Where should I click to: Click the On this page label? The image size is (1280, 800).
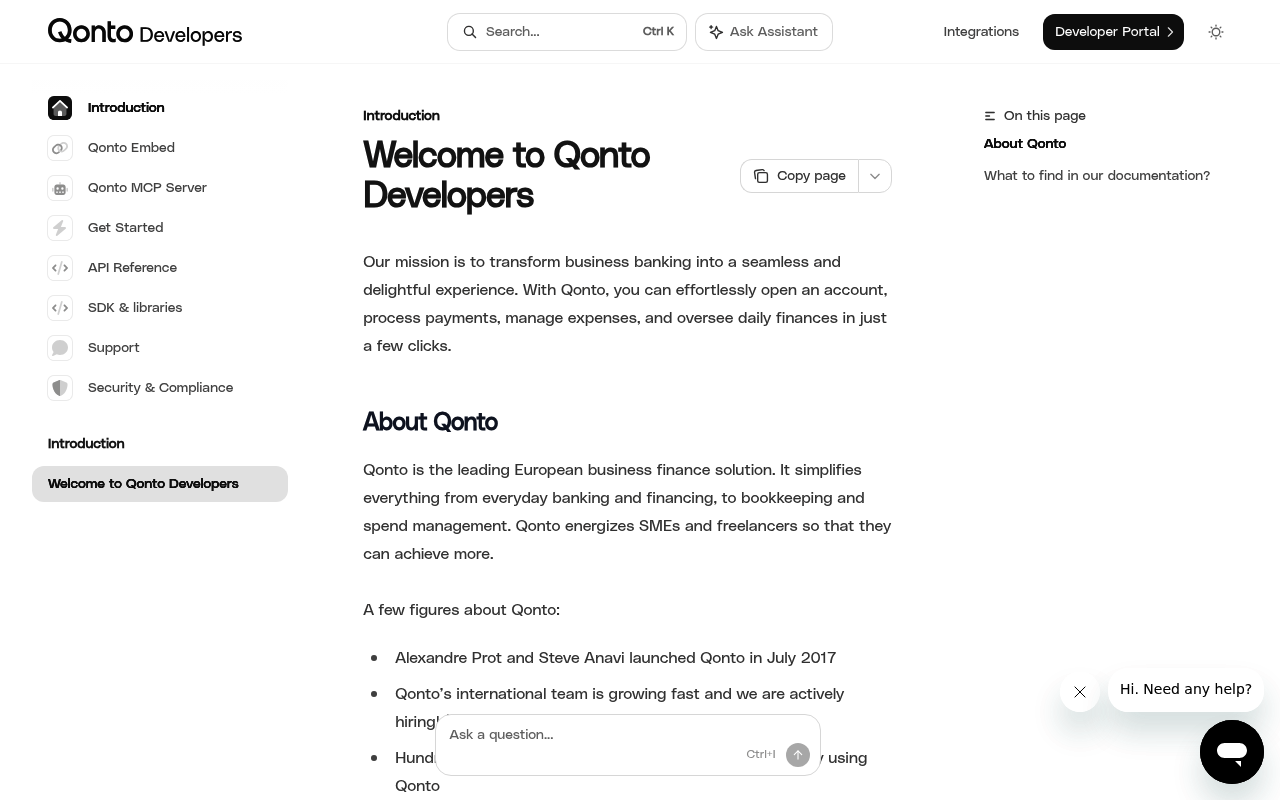[x=1045, y=116]
